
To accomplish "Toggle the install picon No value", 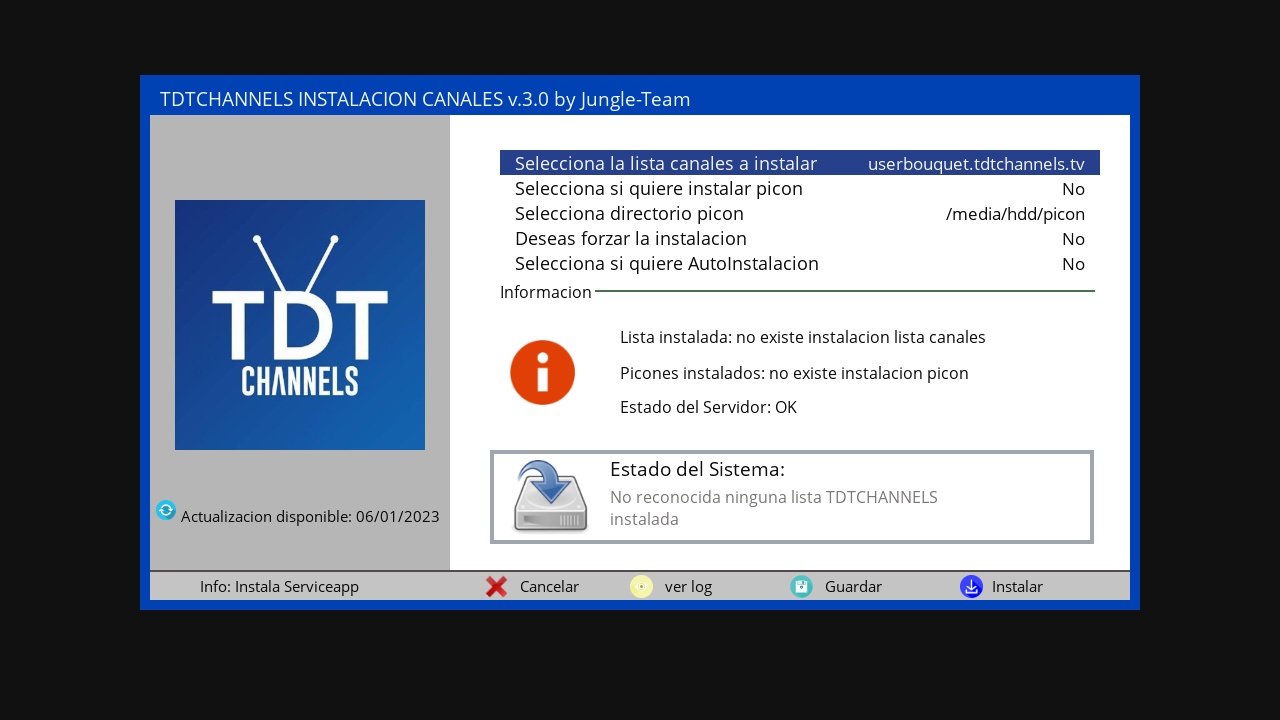I will point(1073,189).
